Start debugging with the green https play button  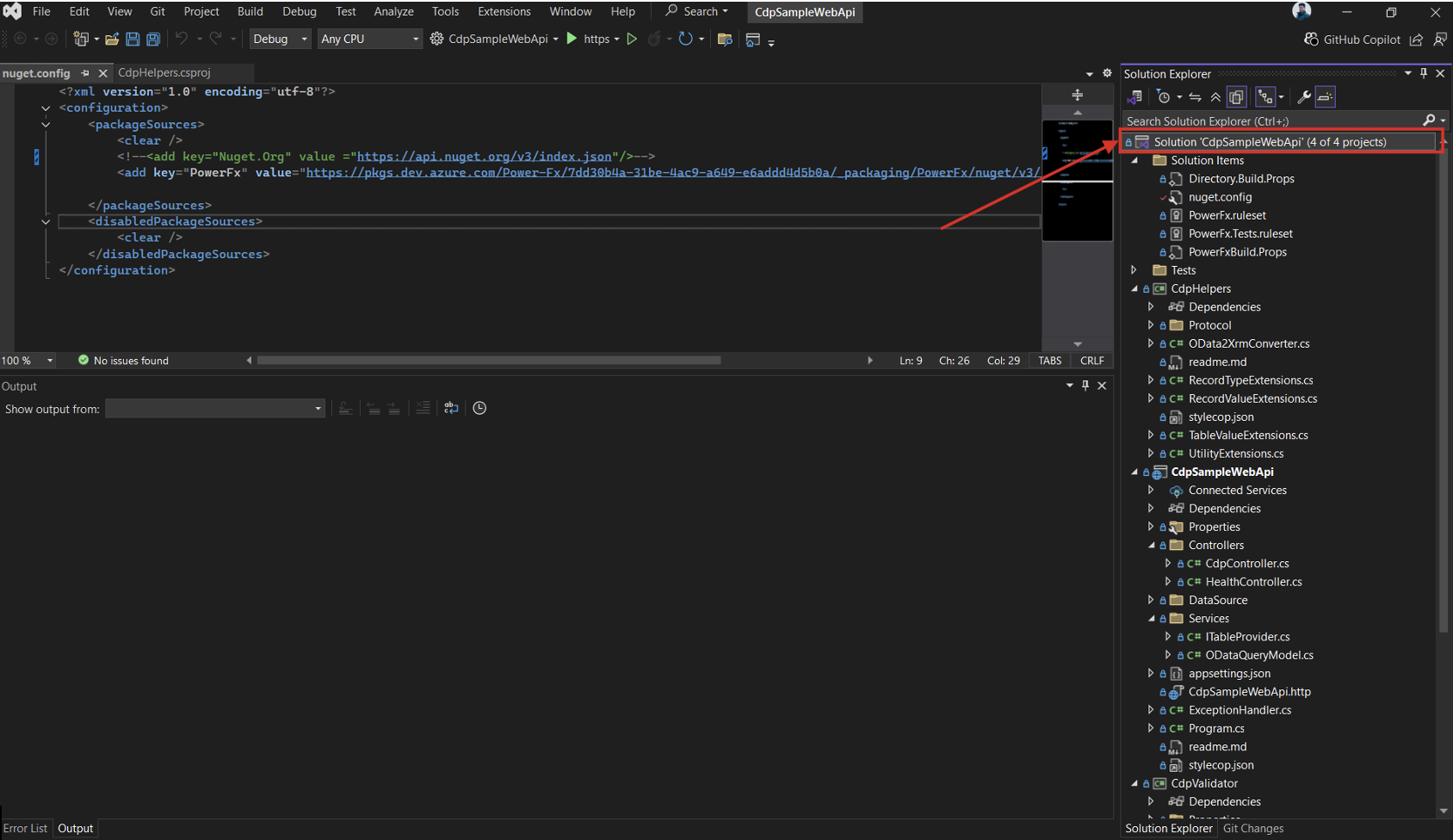tap(572, 39)
